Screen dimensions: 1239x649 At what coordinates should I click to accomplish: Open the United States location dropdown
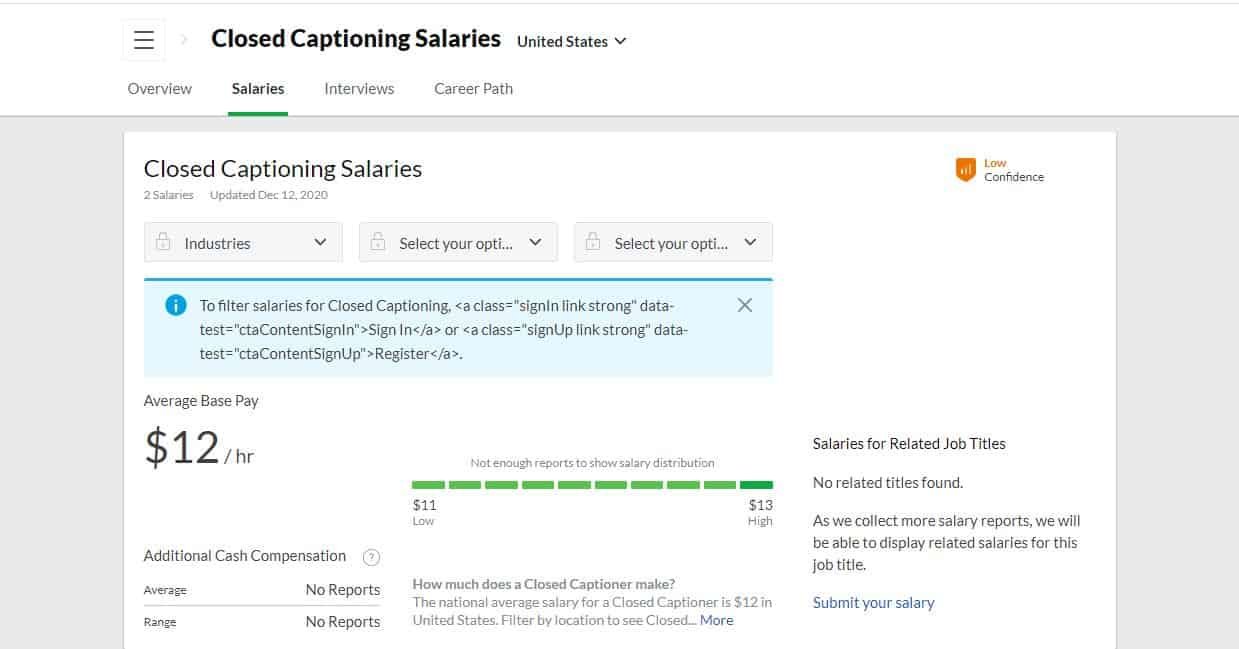click(x=570, y=42)
